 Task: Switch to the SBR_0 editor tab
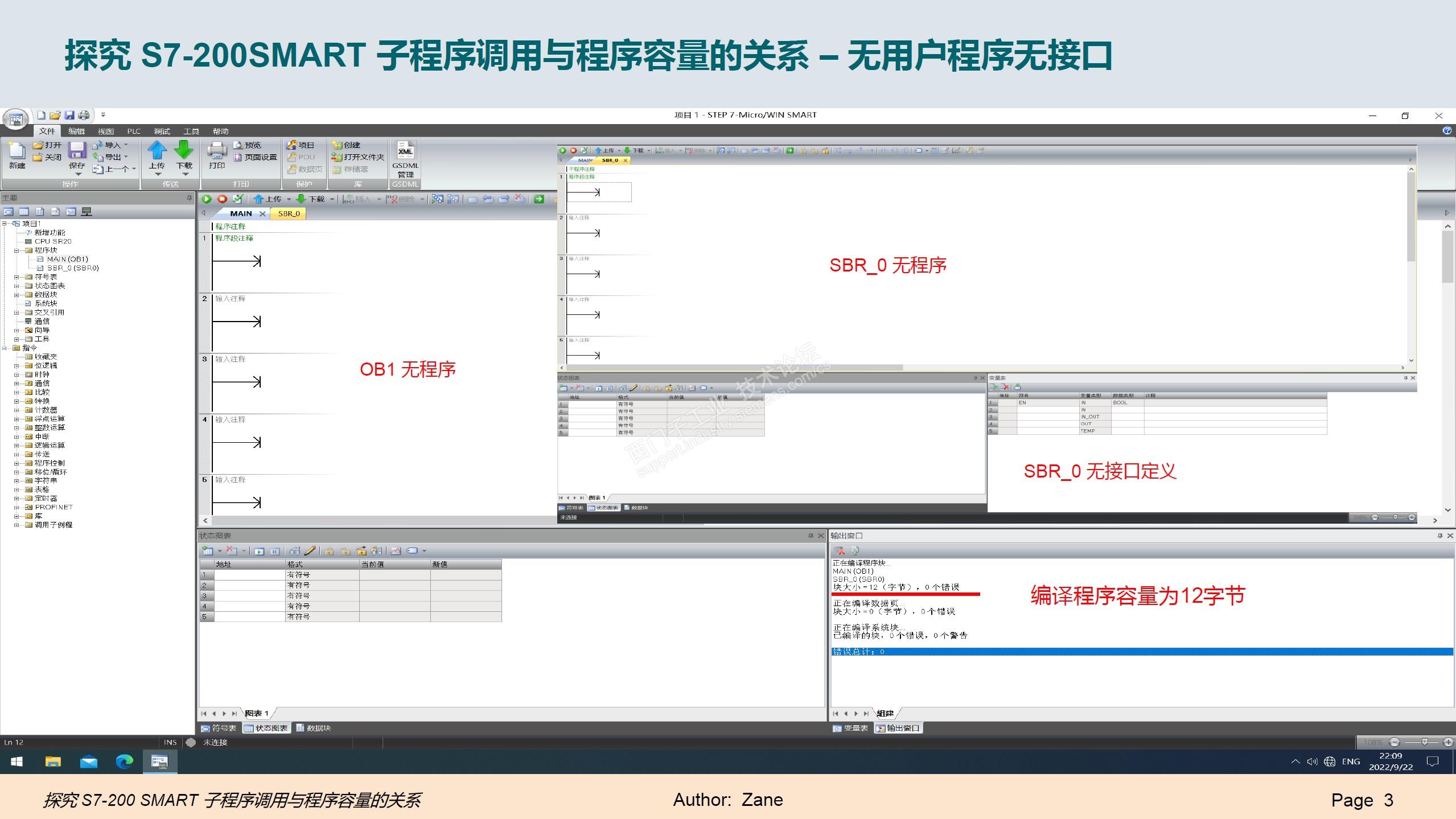289,213
